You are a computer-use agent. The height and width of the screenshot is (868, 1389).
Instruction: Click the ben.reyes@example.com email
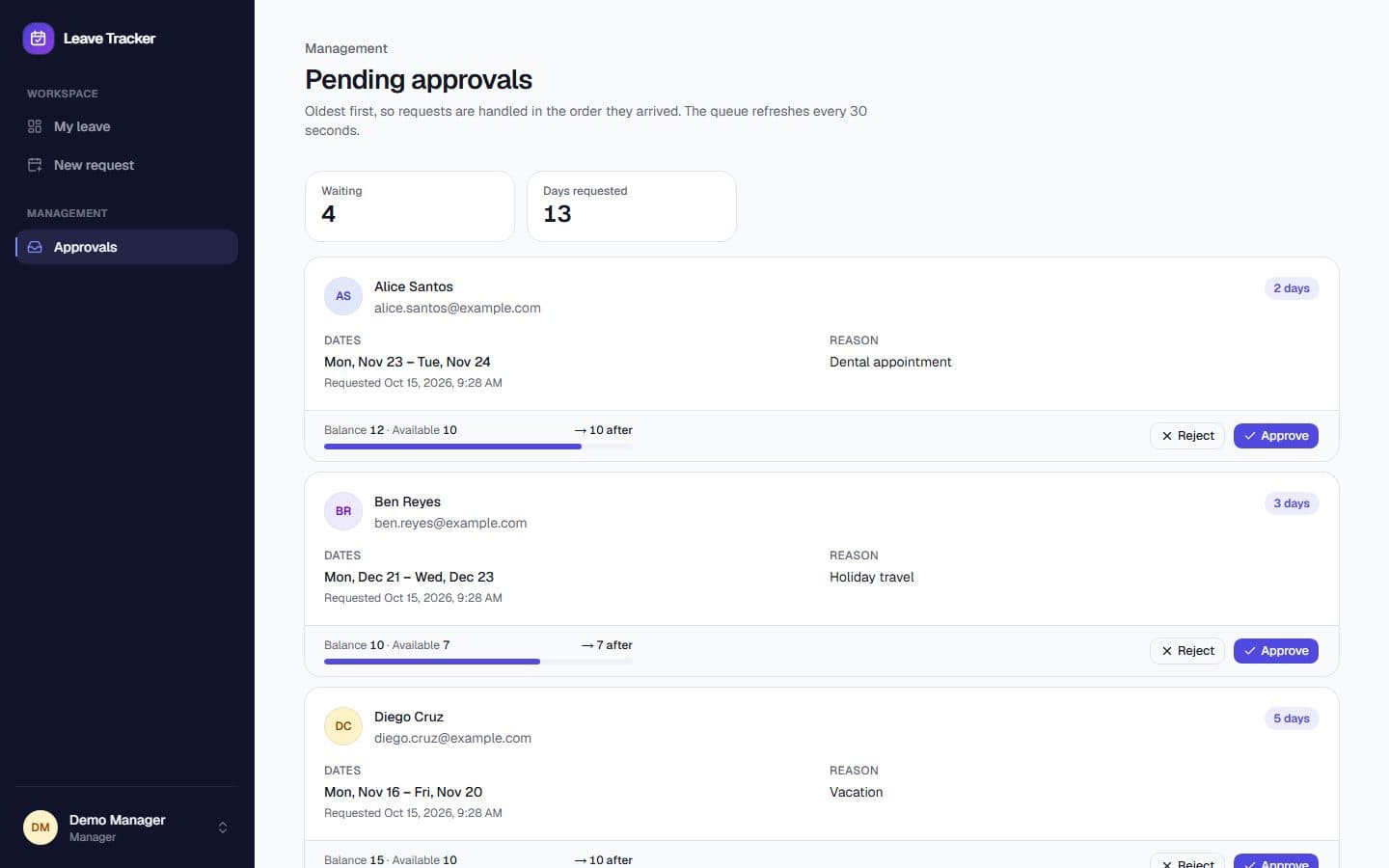click(450, 523)
